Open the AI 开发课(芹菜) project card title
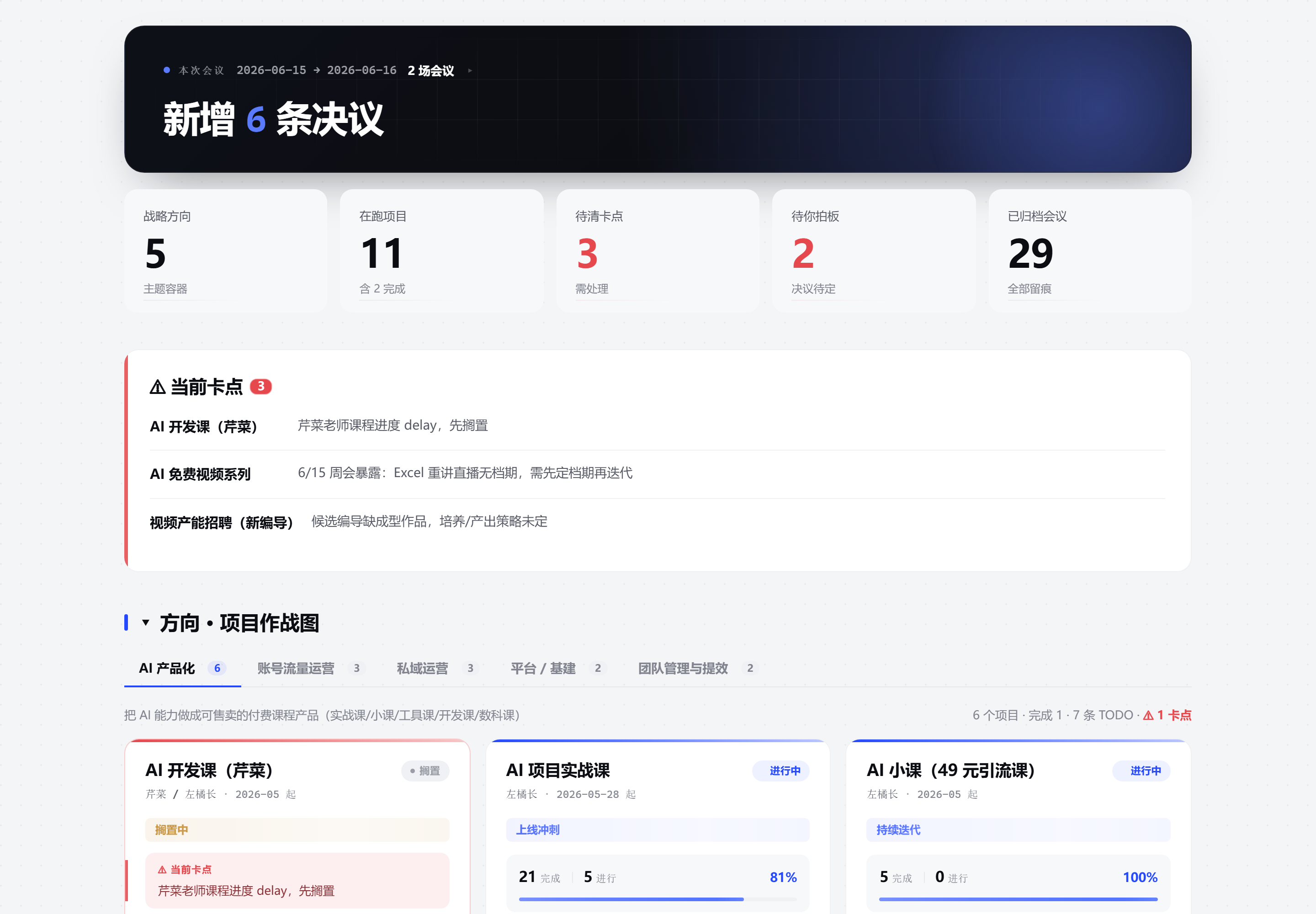The height and width of the screenshot is (914, 1316). [x=209, y=770]
